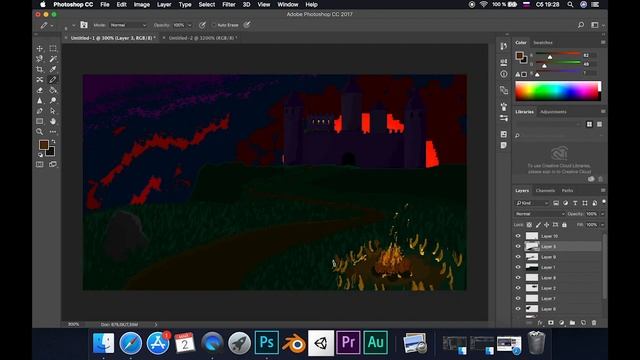The image size is (640, 360).
Task: Enable the Auto Erase checkbox
Action: point(213,25)
